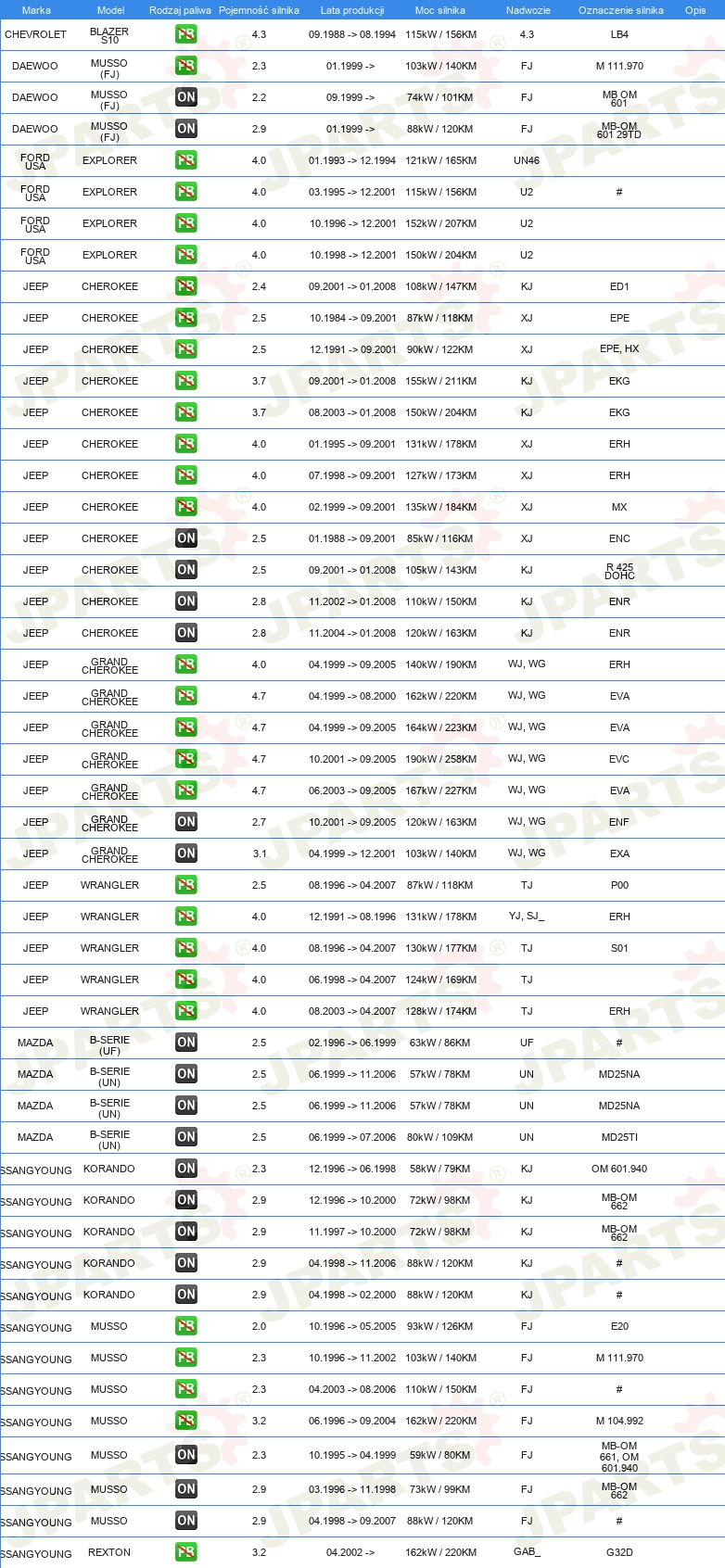Image resolution: width=725 pixels, height=1568 pixels.
Task: Select the 04.2002 -> production years cell
Action: (350, 1552)
